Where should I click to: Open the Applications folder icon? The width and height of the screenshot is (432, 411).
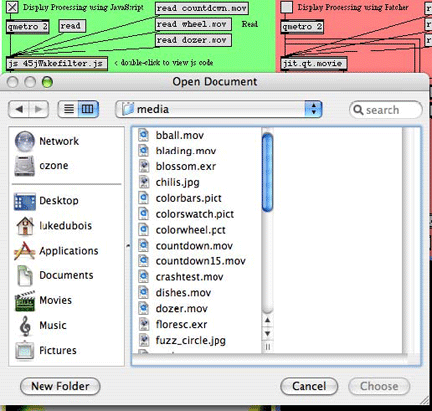pos(25,251)
